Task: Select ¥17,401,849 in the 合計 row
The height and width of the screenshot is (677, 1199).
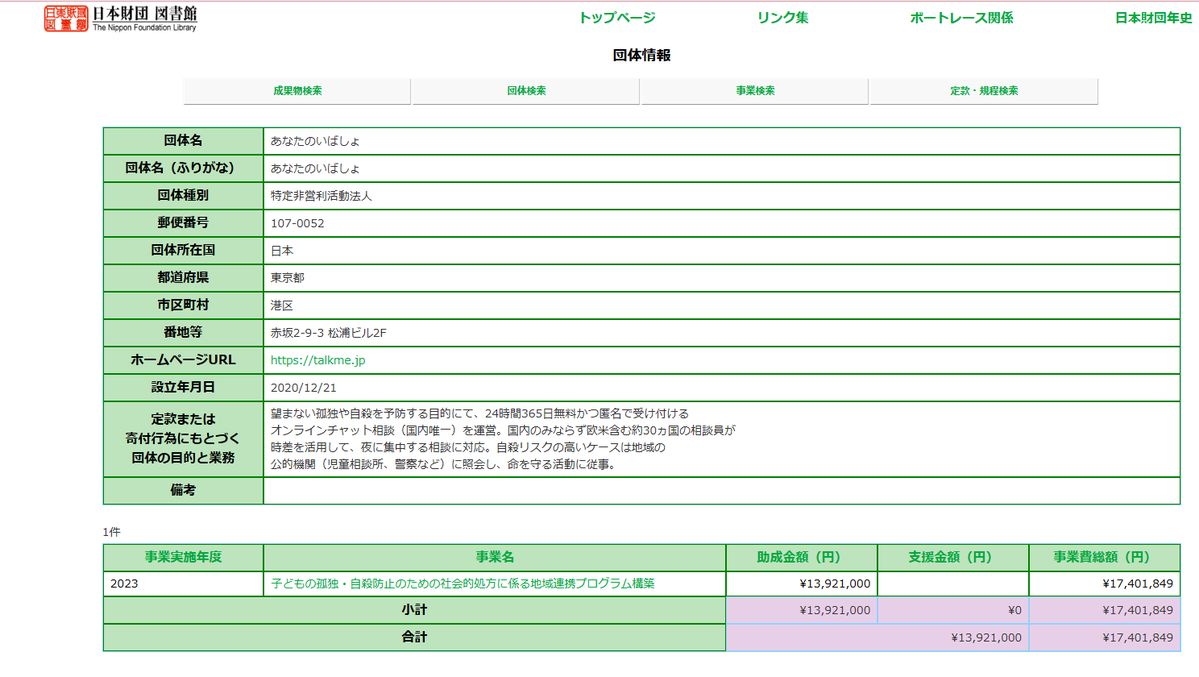Action: 1138,638
